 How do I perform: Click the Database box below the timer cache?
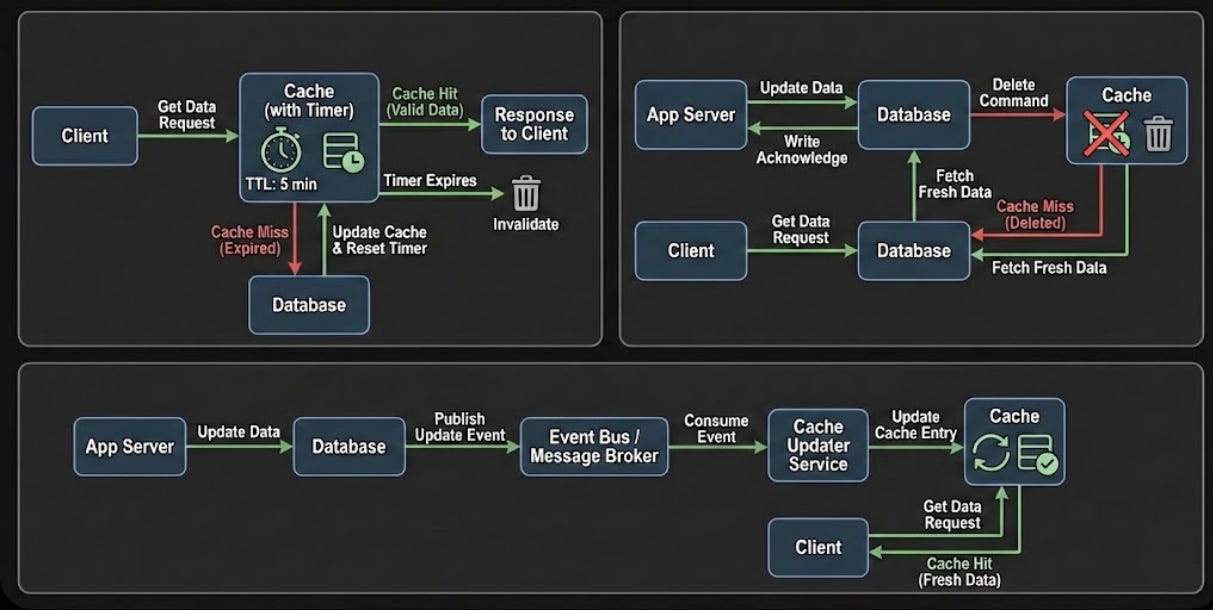tap(309, 305)
